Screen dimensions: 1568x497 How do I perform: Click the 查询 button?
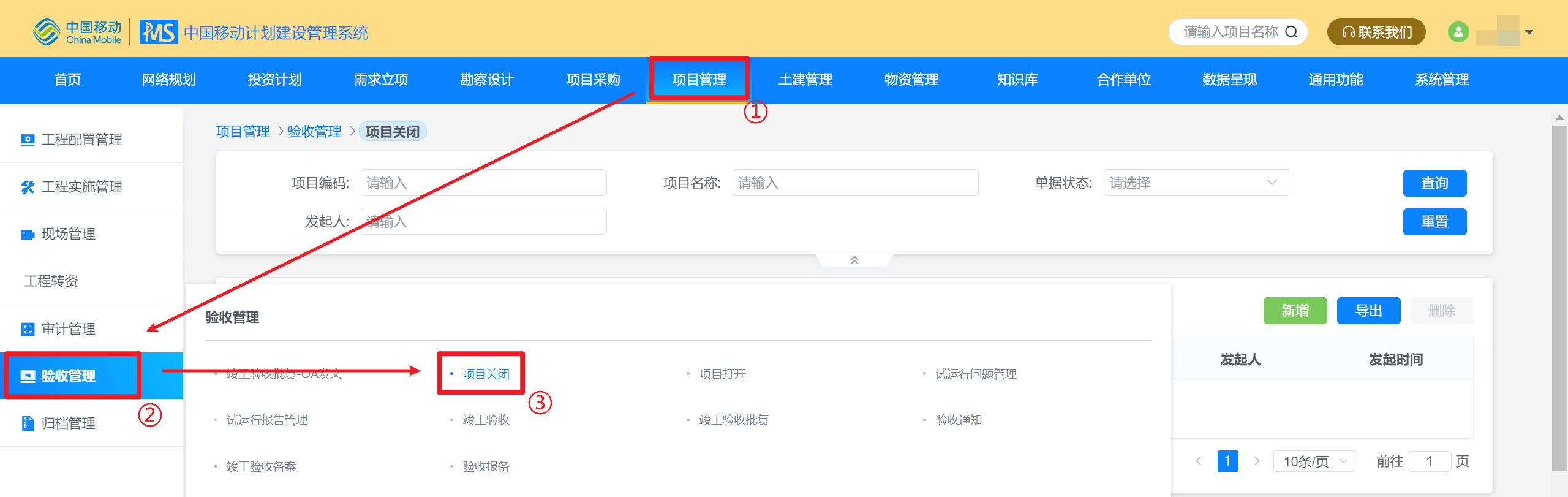(1434, 183)
